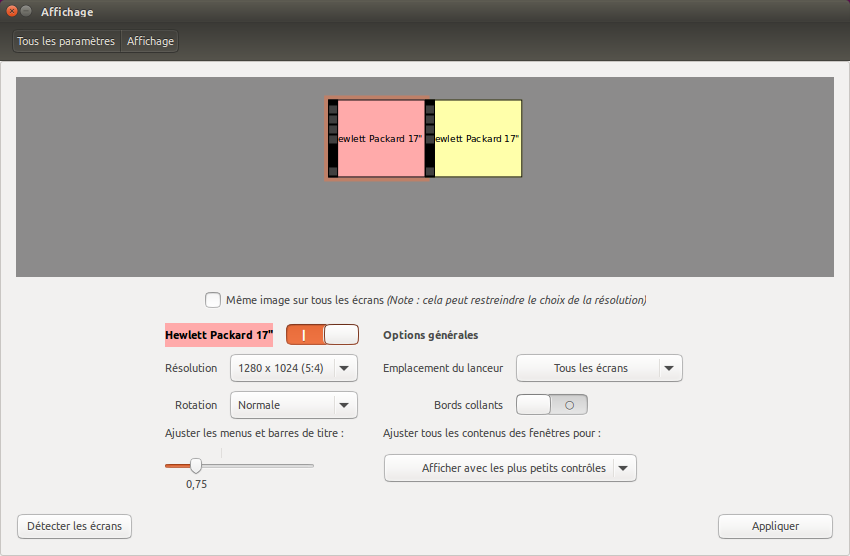Turn on the Bords collants switch
This screenshot has width=850, height=556.
point(551,405)
